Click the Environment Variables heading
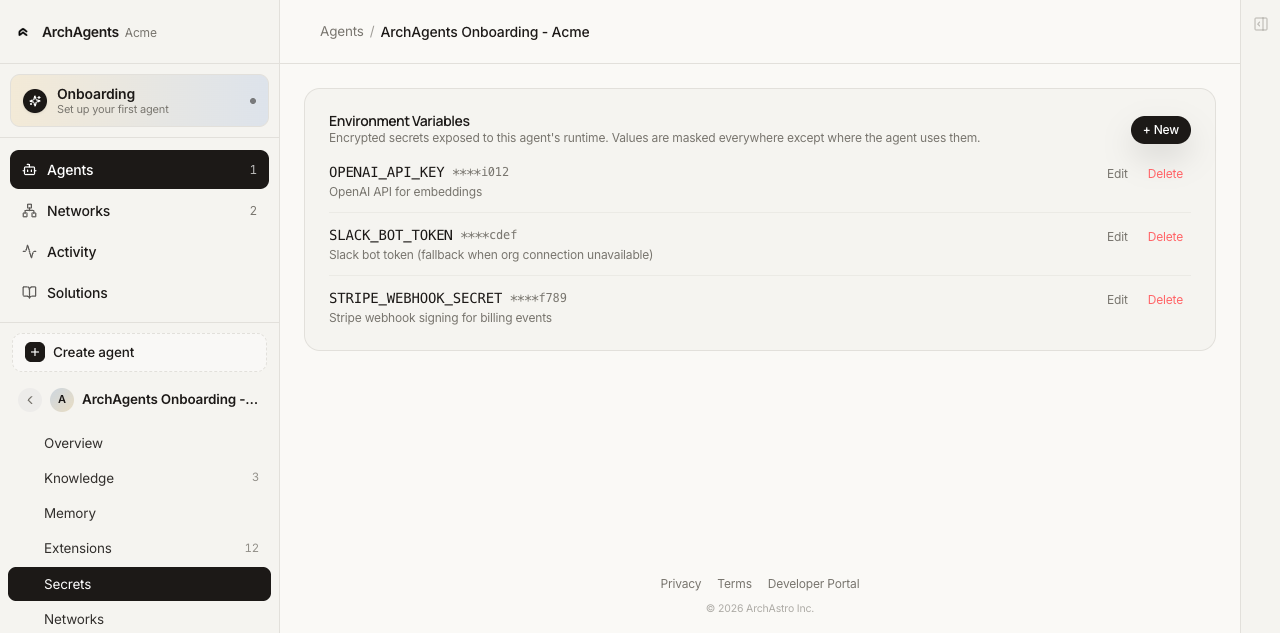 point(399,121)
